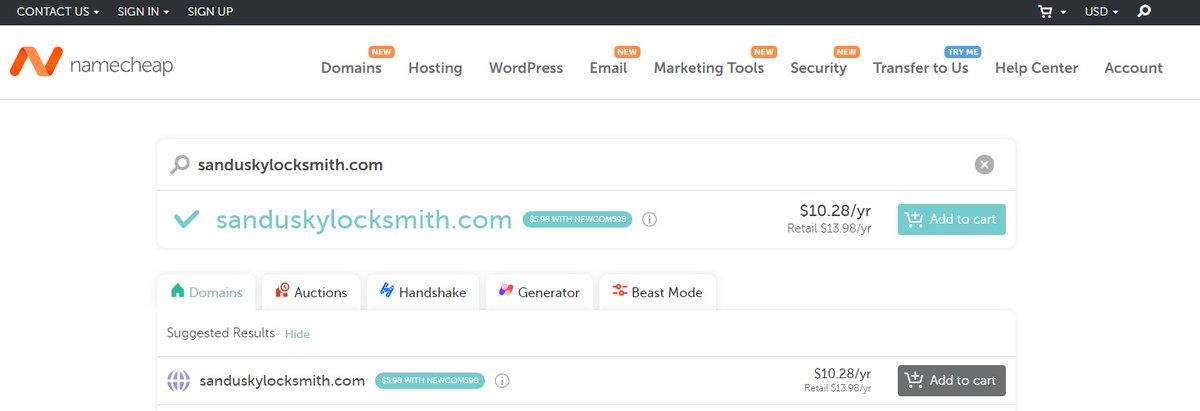Switch to the Domains tab
The height and width of the screenshot is (411, 1200).
(x=207, y=292)
